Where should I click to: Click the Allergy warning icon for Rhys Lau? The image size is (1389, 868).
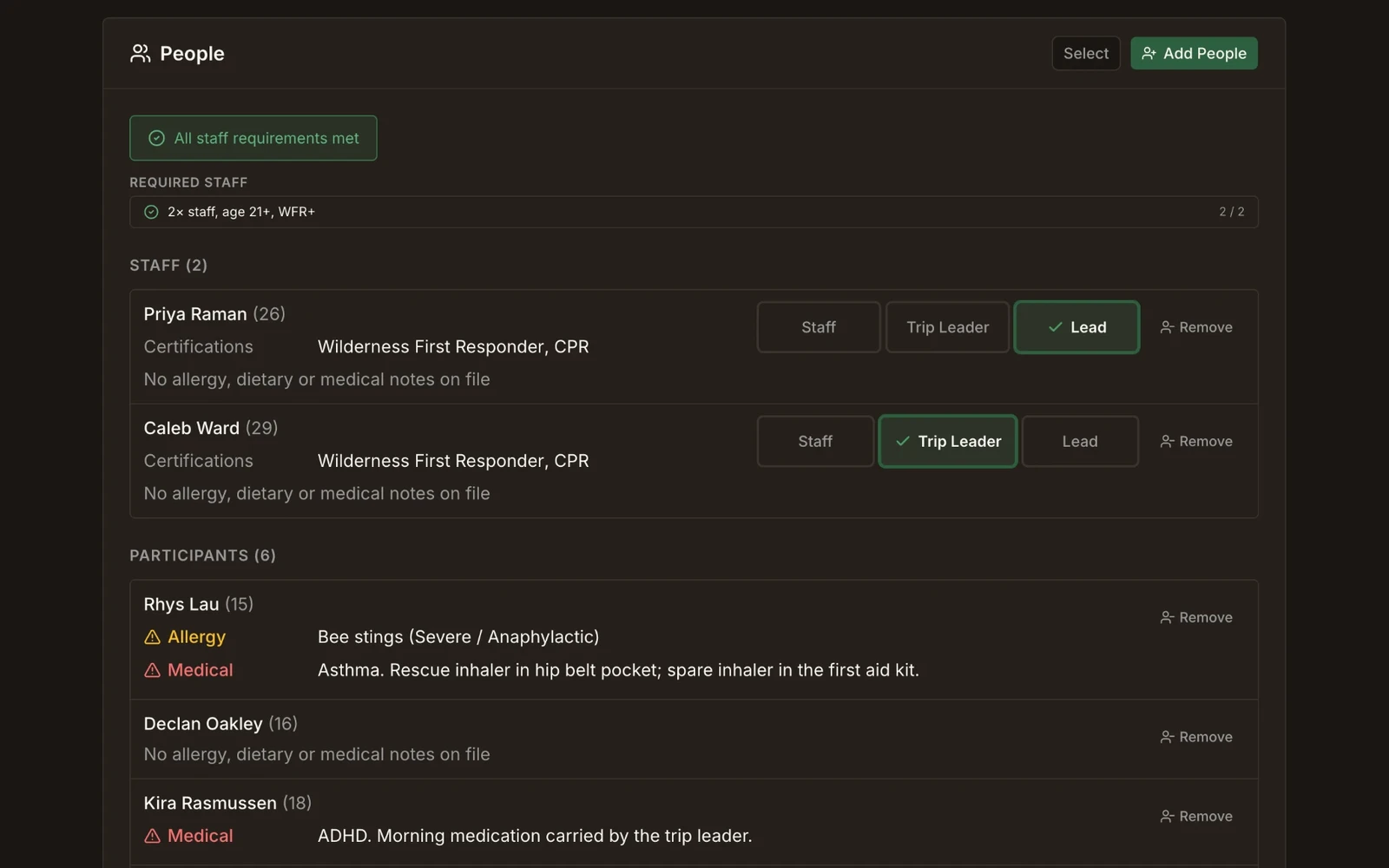[152, 637]
